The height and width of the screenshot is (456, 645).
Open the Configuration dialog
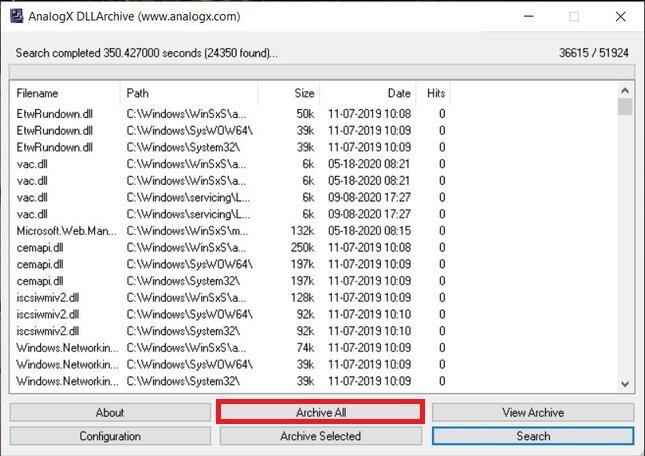coord(110,436)
